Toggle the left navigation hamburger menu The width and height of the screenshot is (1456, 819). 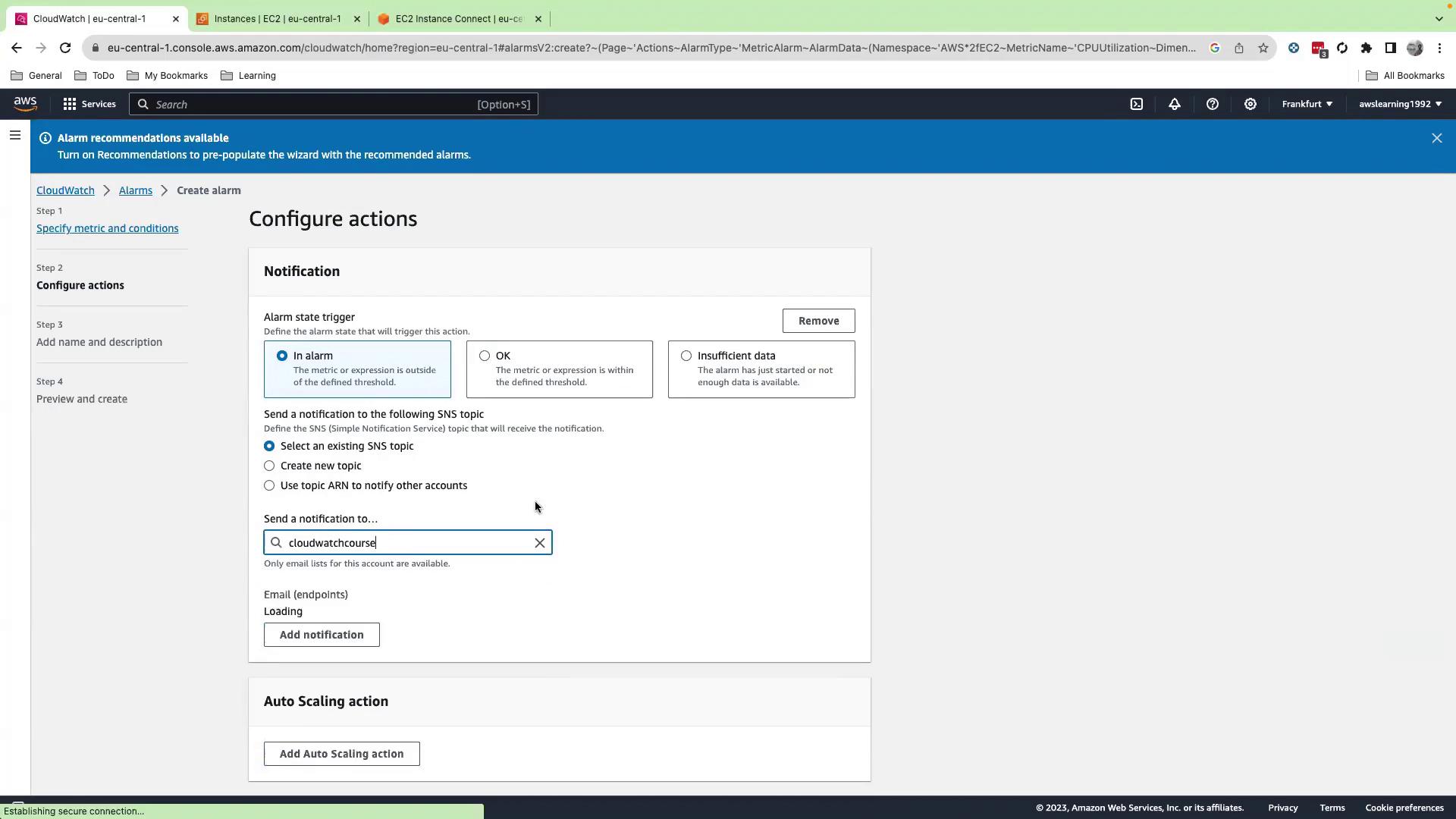[15, 136]
